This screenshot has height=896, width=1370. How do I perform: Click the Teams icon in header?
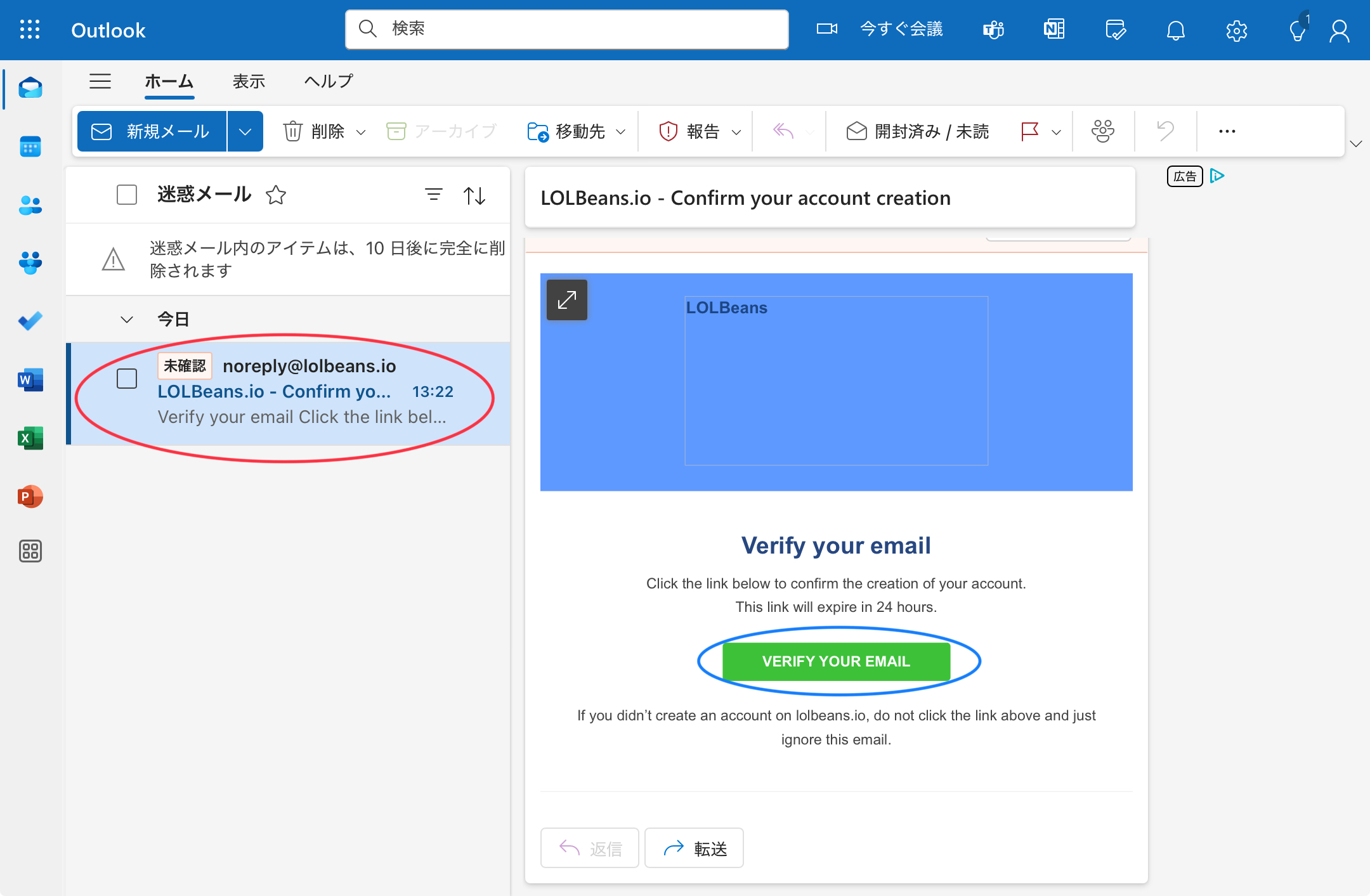pyautogui.click(x=993, y=30)
